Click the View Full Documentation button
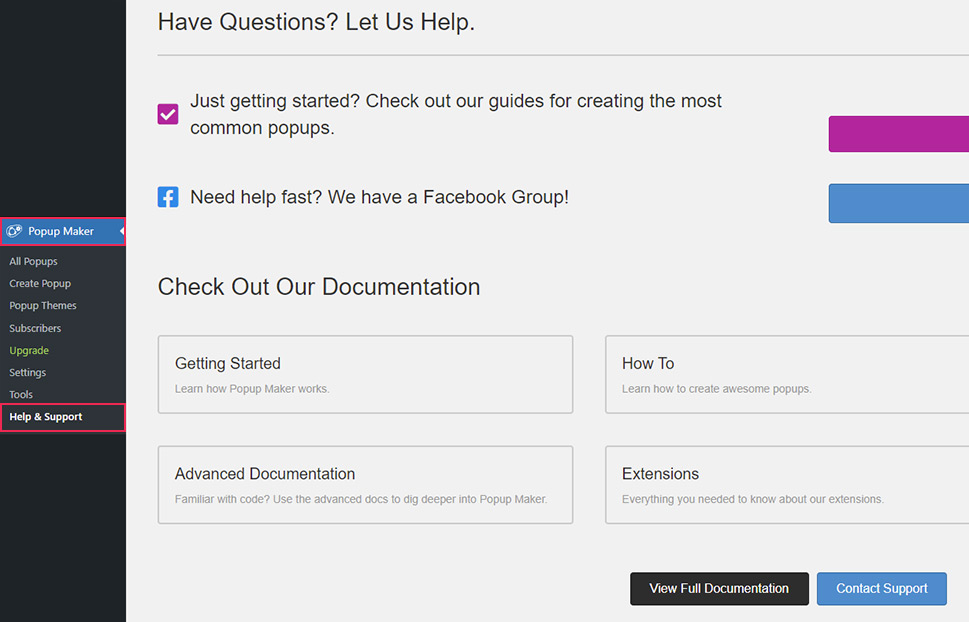Screen dimensions: 969x622 [719, 589]
